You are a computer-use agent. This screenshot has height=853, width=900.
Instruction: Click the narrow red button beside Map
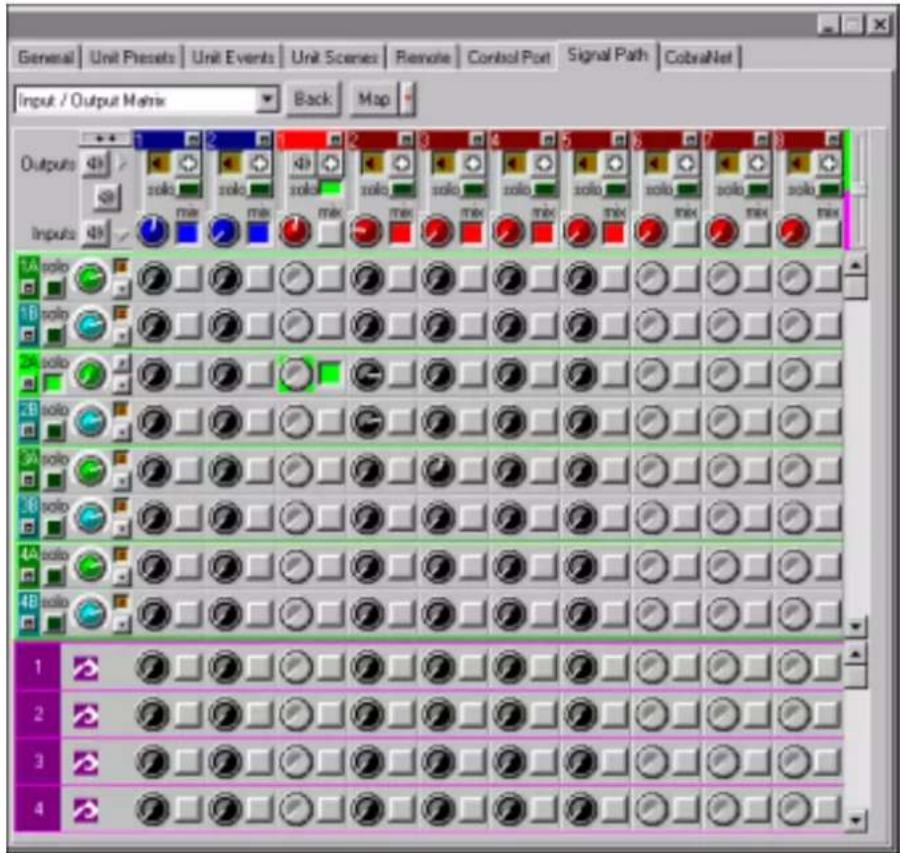coord(408,99)
